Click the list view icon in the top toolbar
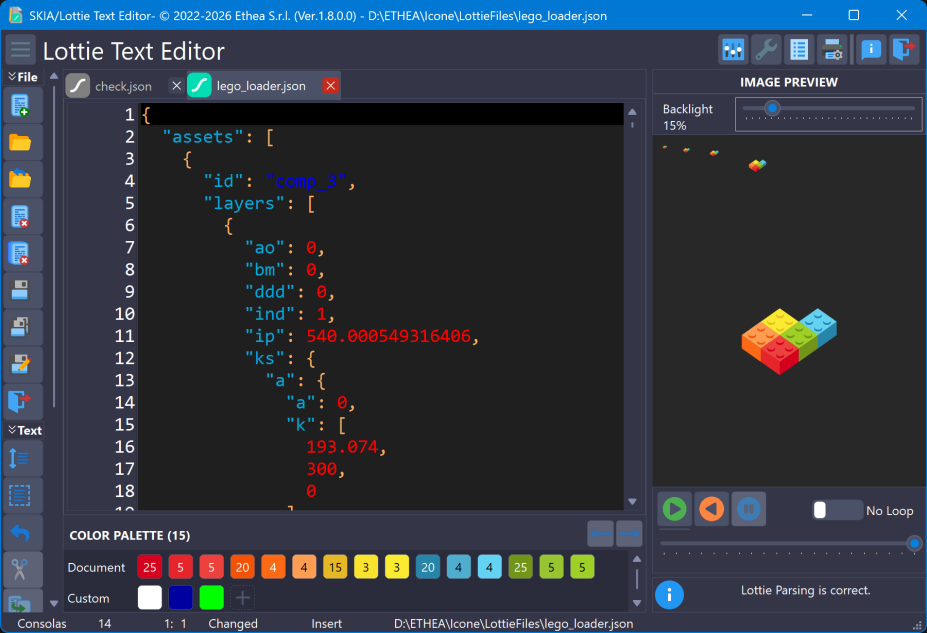Screen dimensions: 927x633 tap(799, 50)
